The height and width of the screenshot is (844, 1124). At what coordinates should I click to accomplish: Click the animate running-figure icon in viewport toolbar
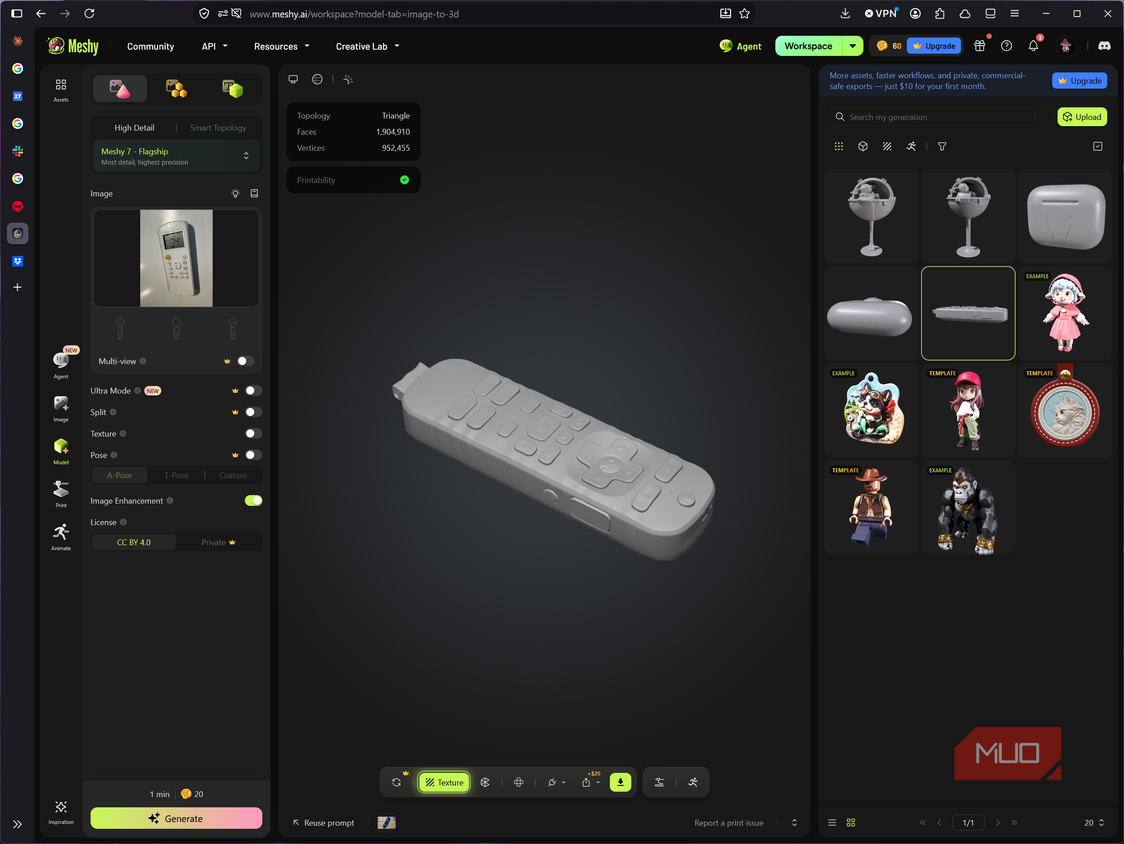(x=692, y=782)
